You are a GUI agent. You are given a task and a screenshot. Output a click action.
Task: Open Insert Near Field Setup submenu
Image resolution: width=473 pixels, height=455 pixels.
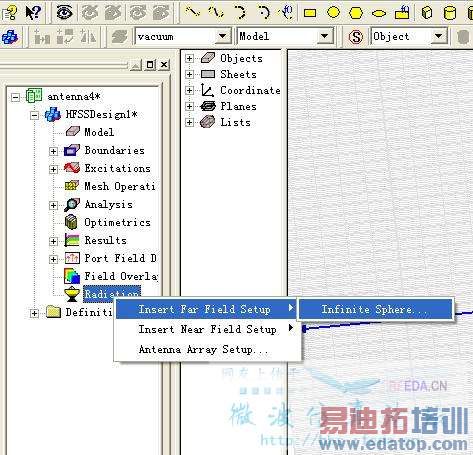click(207, 329)
